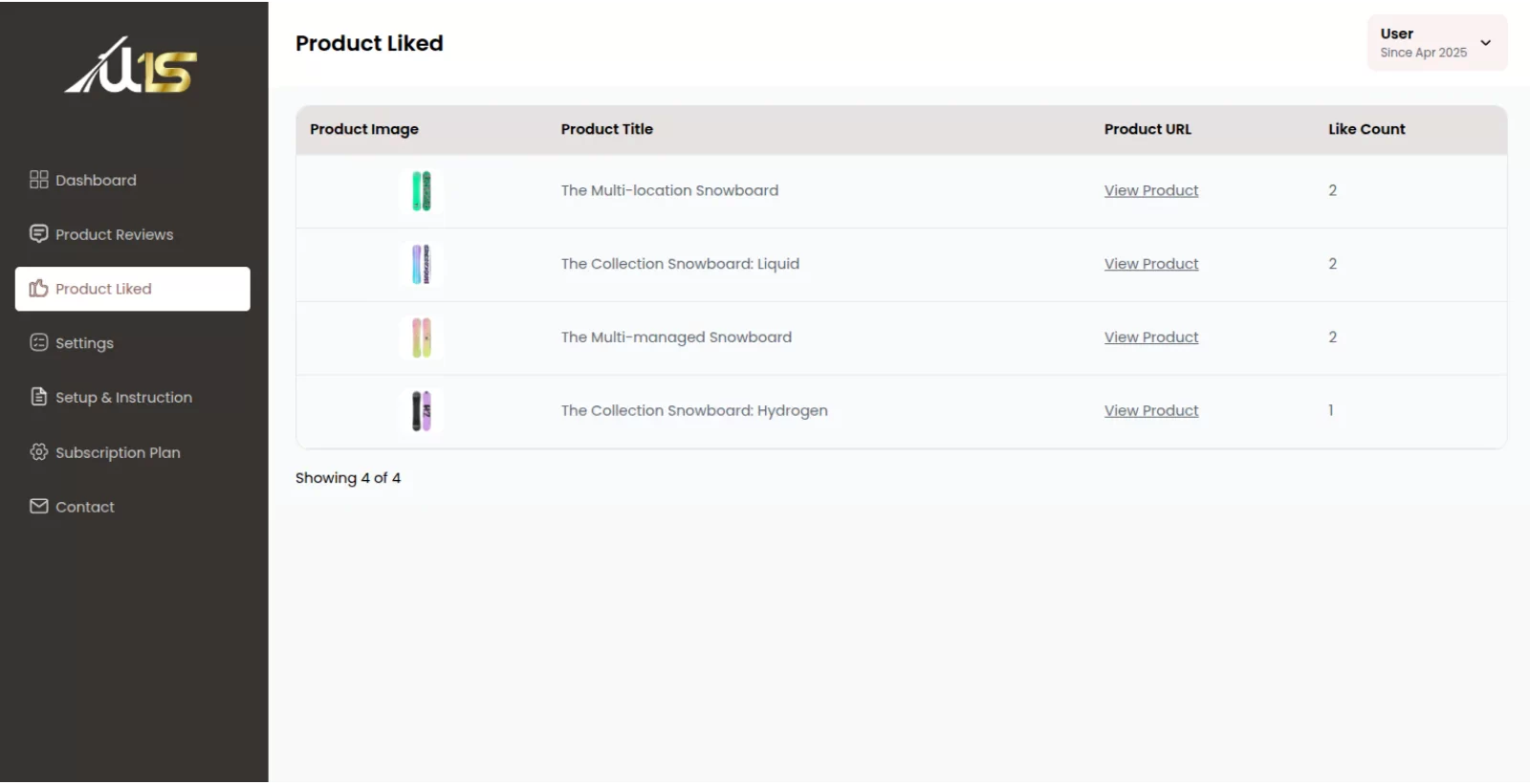Click the Multi-managed Snowboard thumbnail image

(x=422, y=338)
